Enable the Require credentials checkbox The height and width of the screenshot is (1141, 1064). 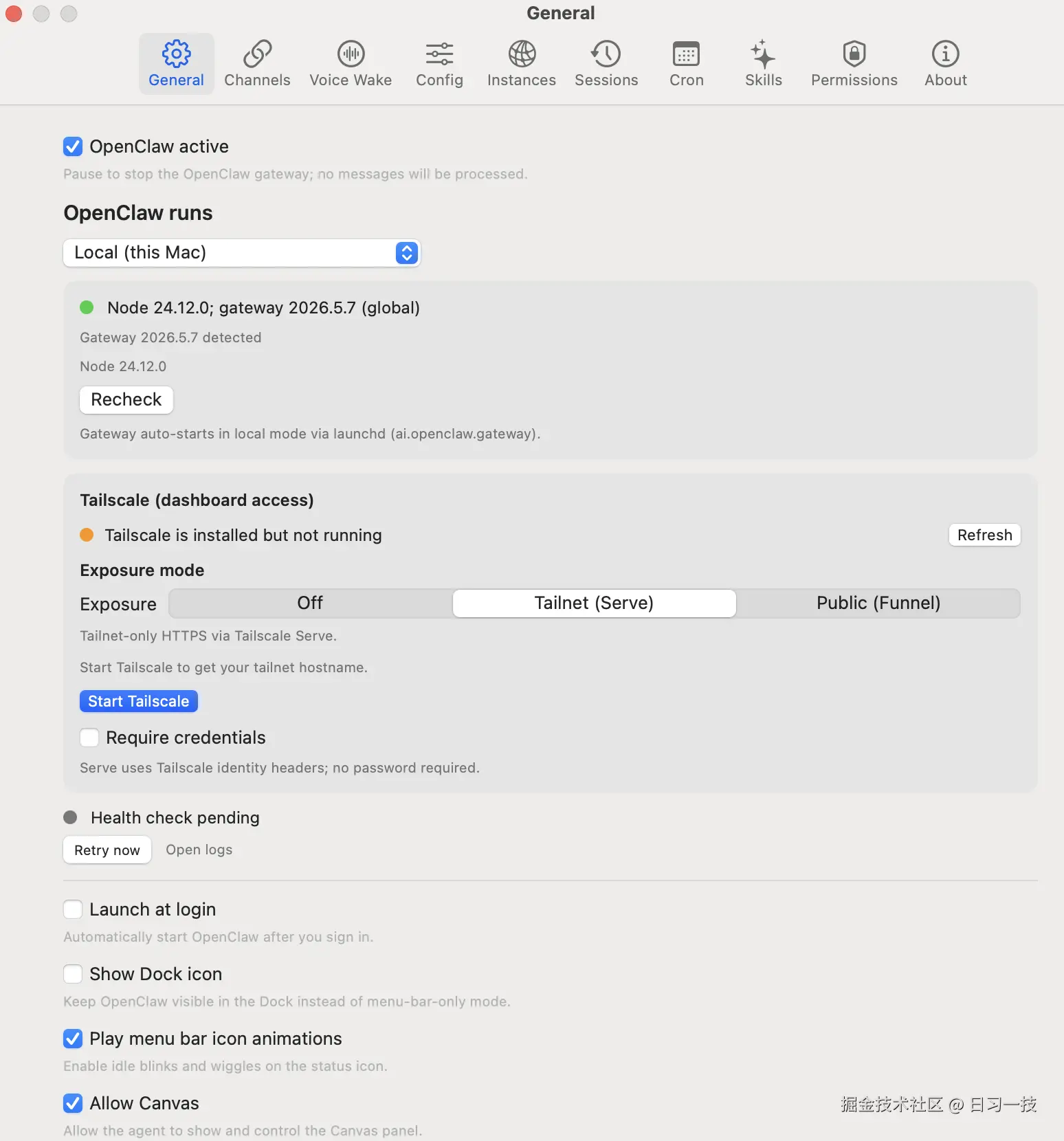89,738
